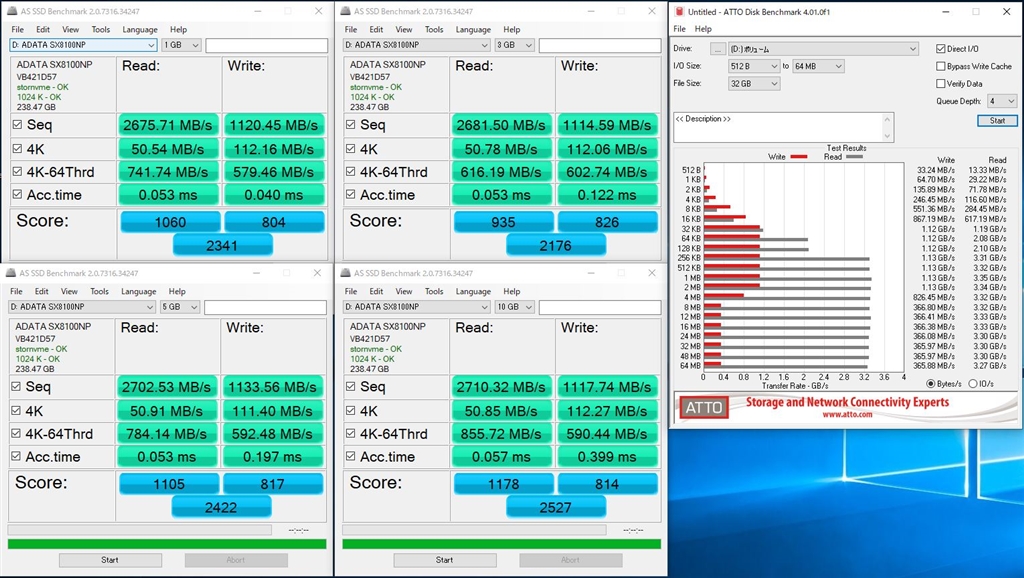Viewport: 1024px width, 578px height.
Task: Click the total score "2341" in AS SSD
Action: pyautogui.click(x=222, y=246)
